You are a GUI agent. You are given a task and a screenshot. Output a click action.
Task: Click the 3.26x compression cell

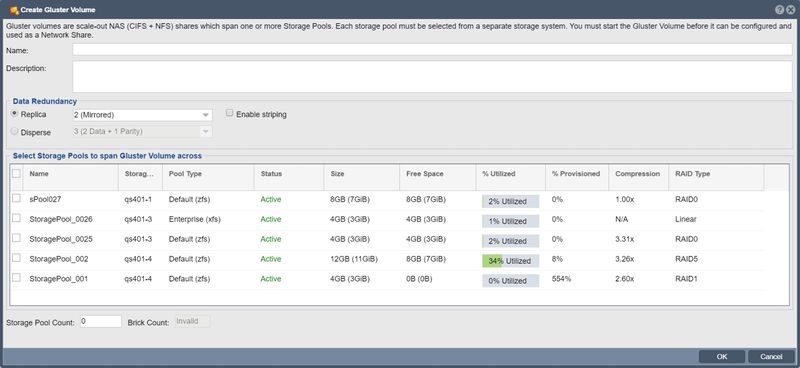coord(624,259)
